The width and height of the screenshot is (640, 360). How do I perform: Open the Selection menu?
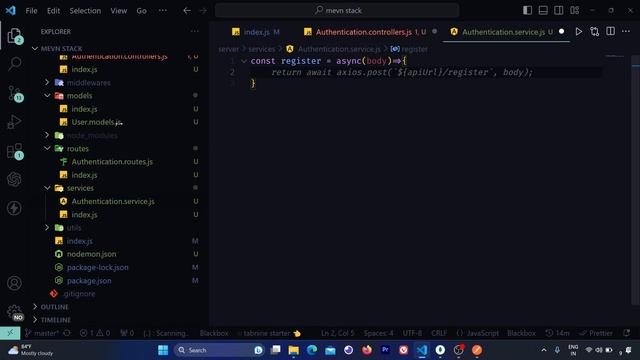pos(85,11)
